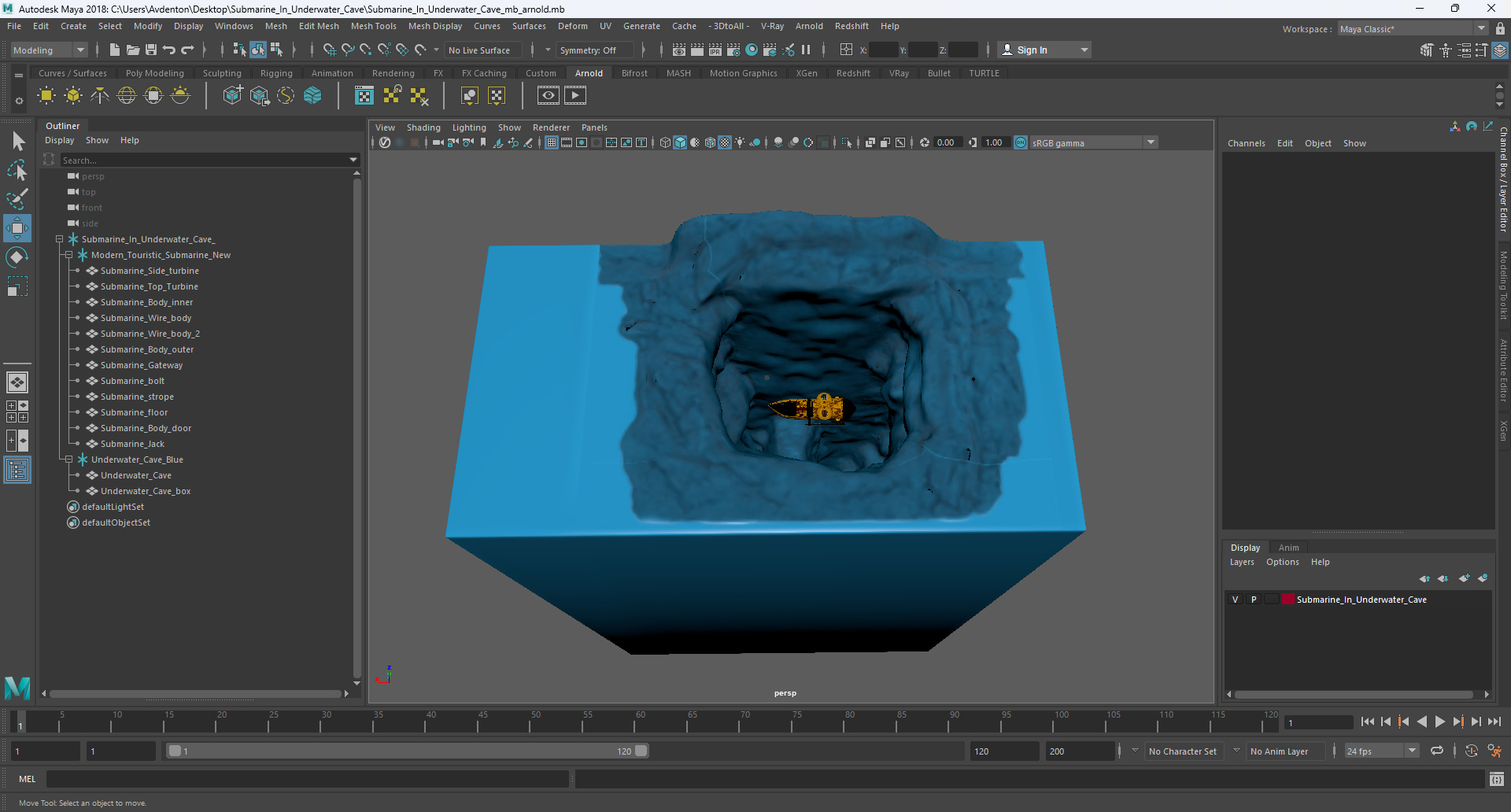Image resolution: width=1511 pixels, height=812 pixels.
Task: Activate the Rotate tool
Action: (x=17, y=257)
